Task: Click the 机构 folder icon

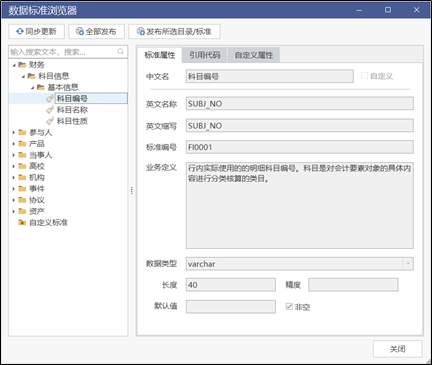Action: pyautogui.click(x=22, y=177)
